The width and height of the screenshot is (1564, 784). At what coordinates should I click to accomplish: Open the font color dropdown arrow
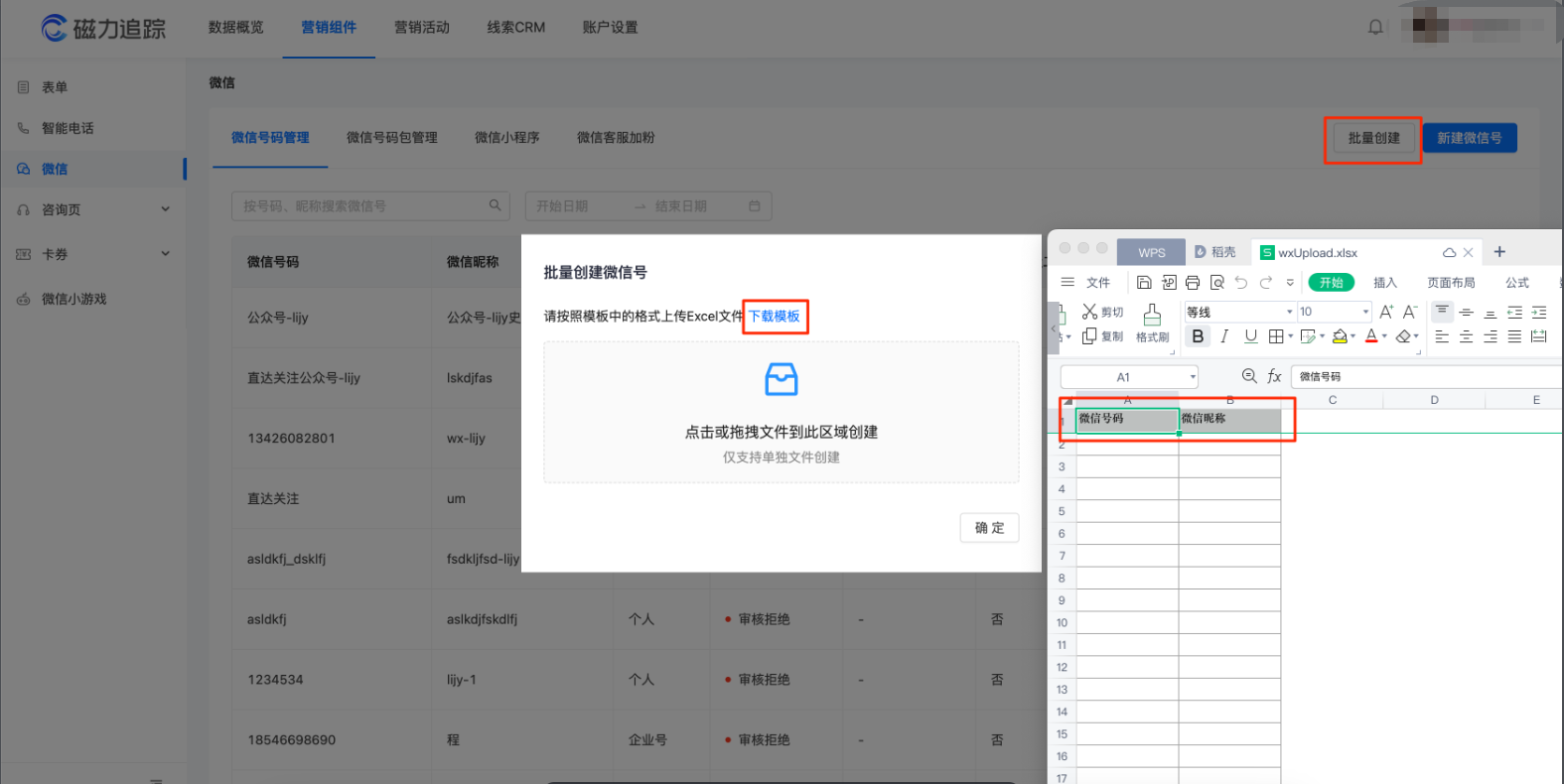coord(1384,336)
